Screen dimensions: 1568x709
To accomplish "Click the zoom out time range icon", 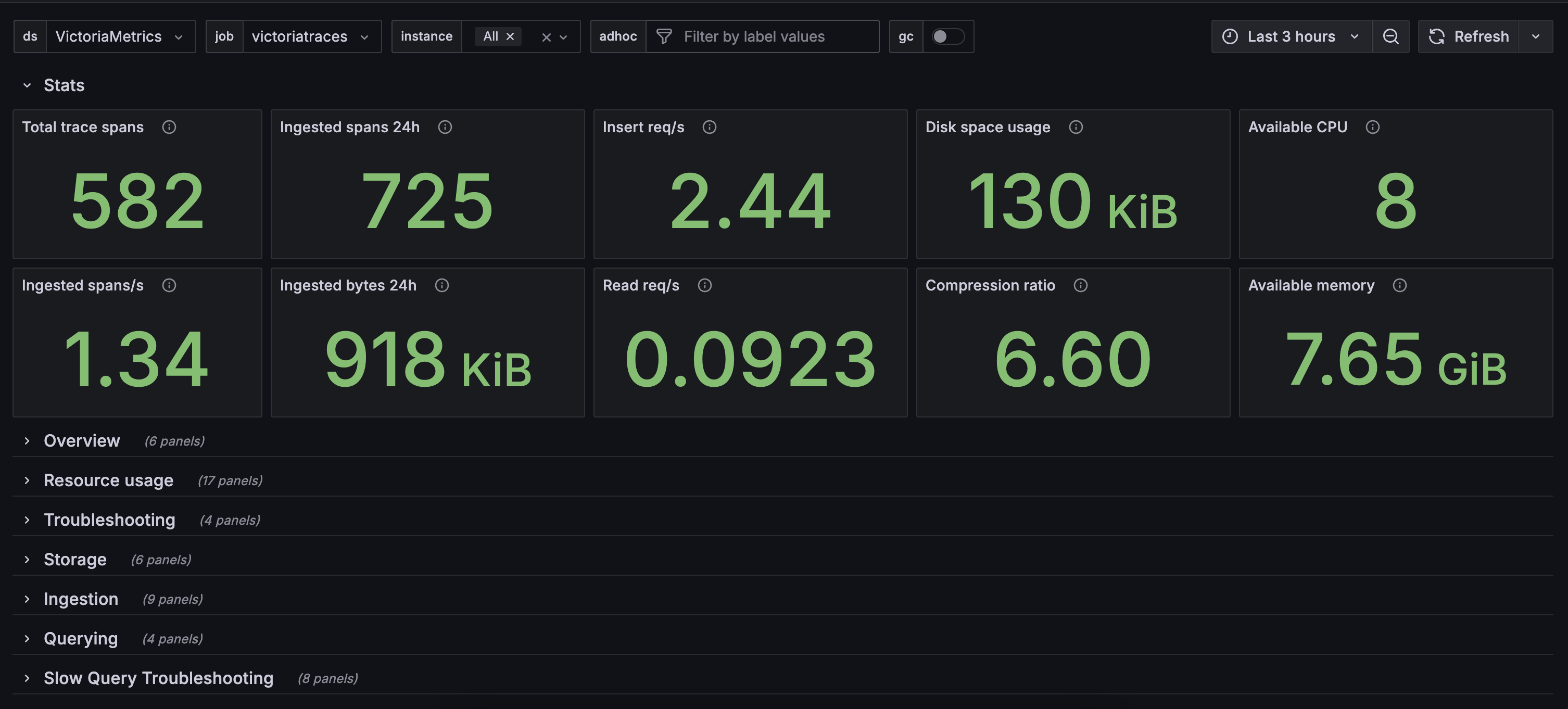I will (1390, 36).
